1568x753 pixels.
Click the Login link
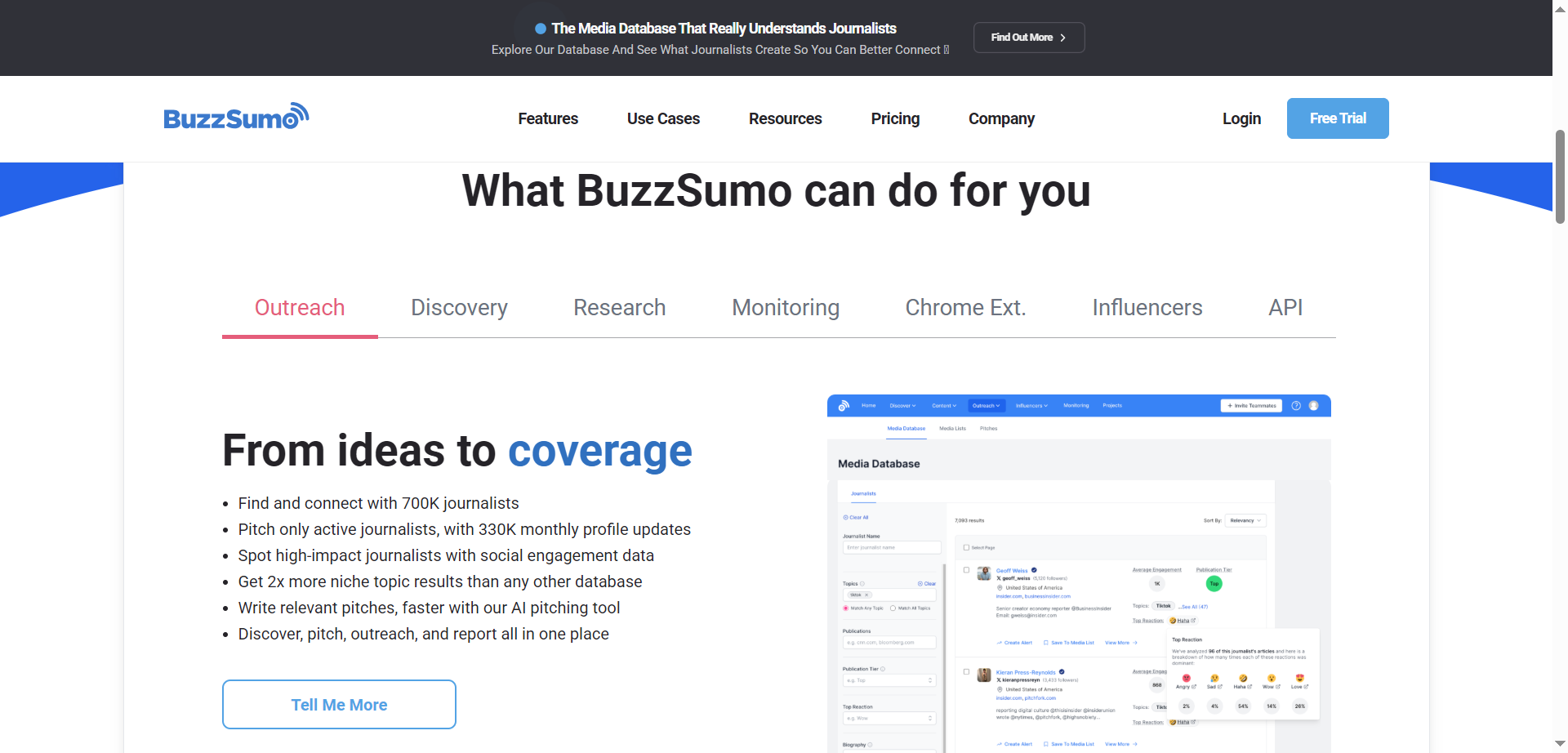pos(1241,118)
